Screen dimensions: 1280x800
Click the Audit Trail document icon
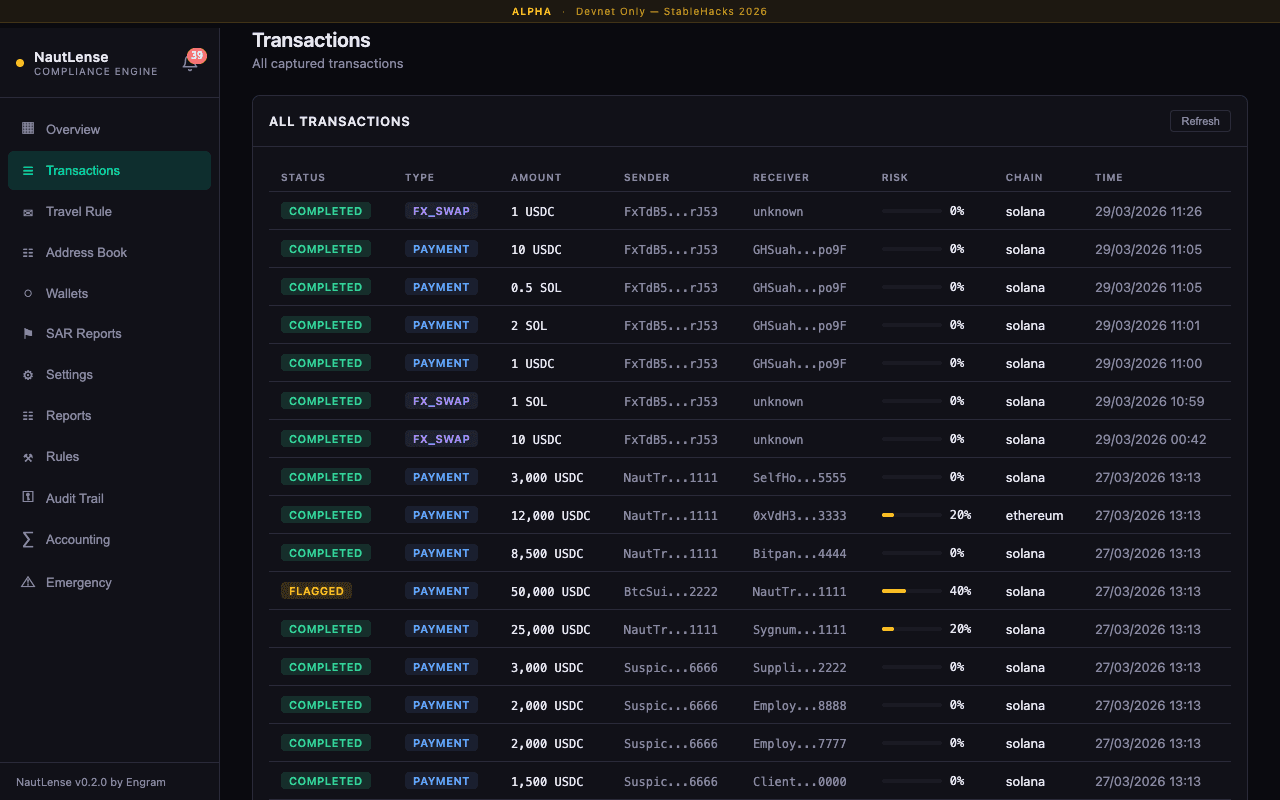(29, 498)
